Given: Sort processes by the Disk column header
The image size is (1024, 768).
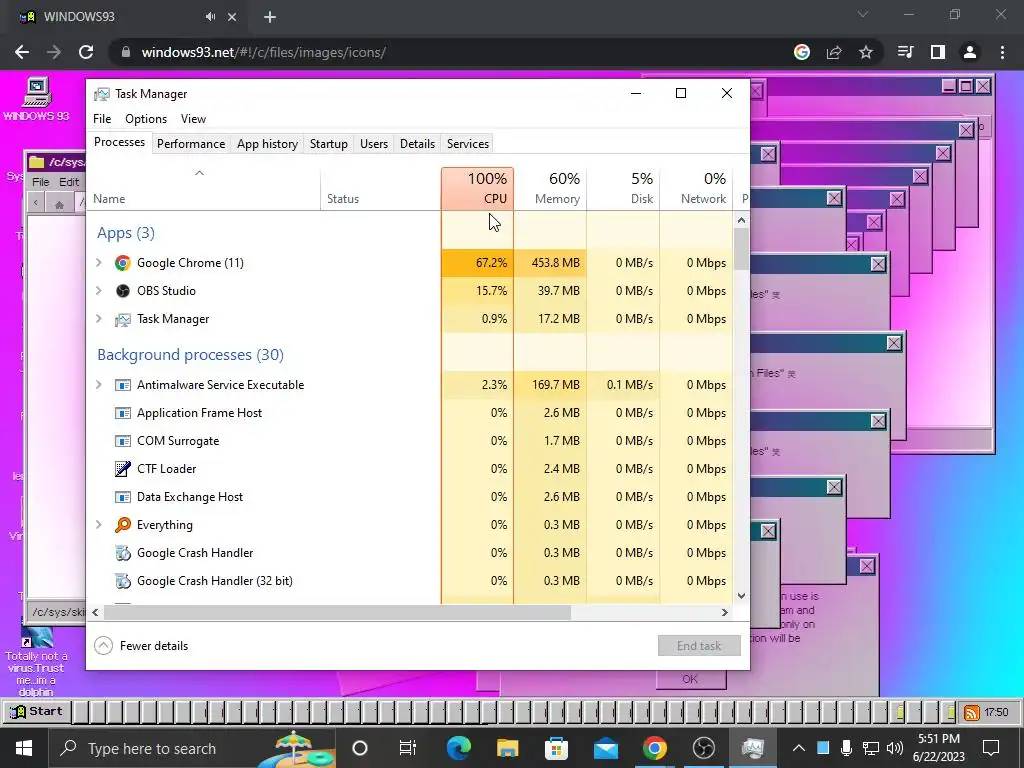Looking at the screenshot, I should tap(624, 189).
